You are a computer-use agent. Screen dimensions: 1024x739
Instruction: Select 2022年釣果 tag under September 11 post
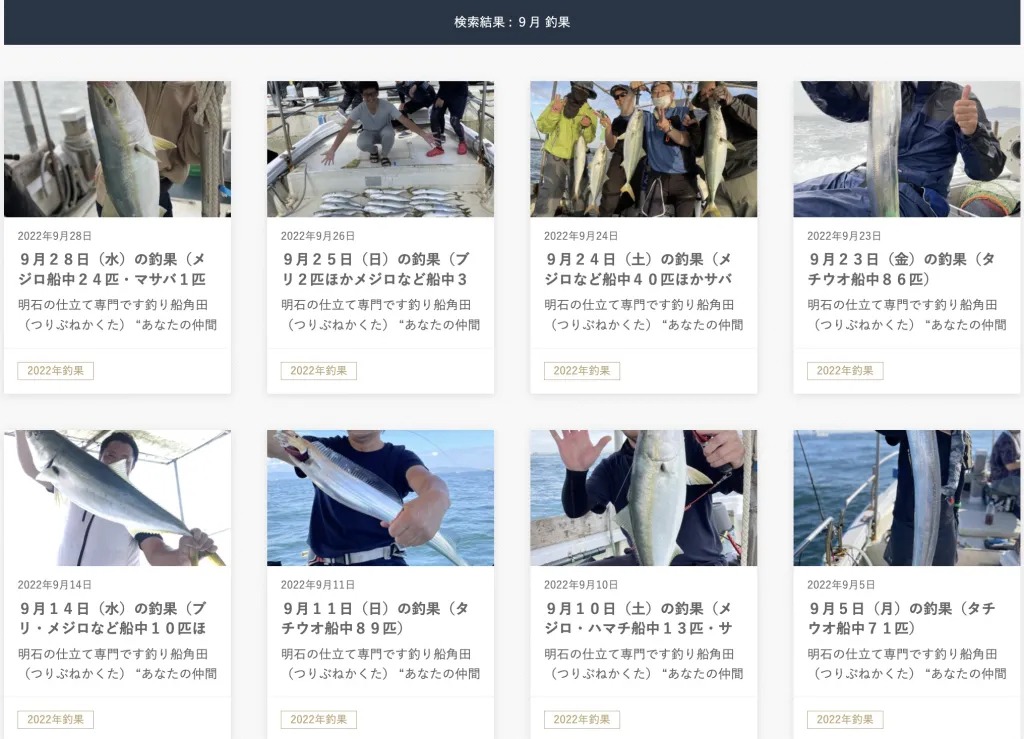pos(319,719)
